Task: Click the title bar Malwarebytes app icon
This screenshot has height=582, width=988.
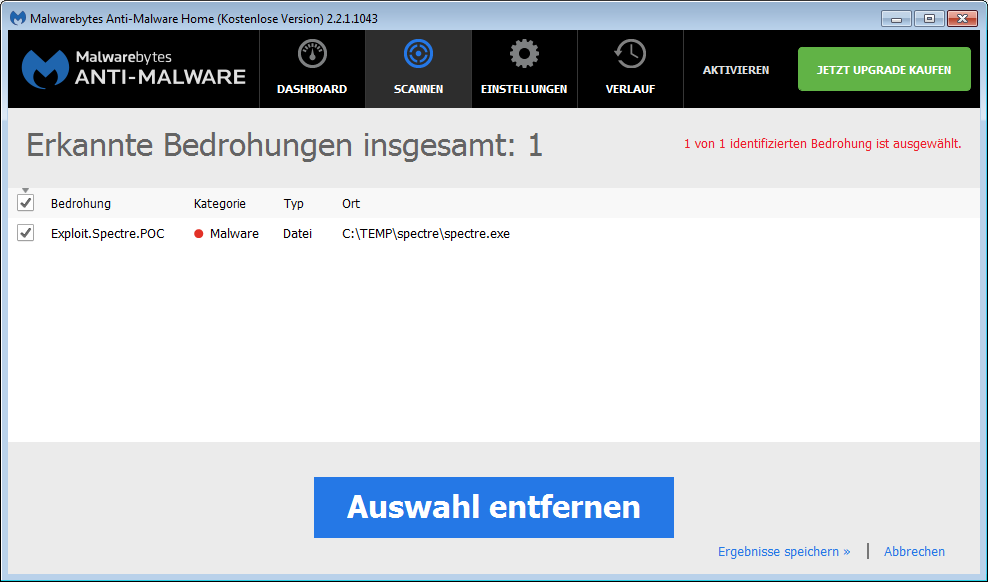Action: (18, 18)
